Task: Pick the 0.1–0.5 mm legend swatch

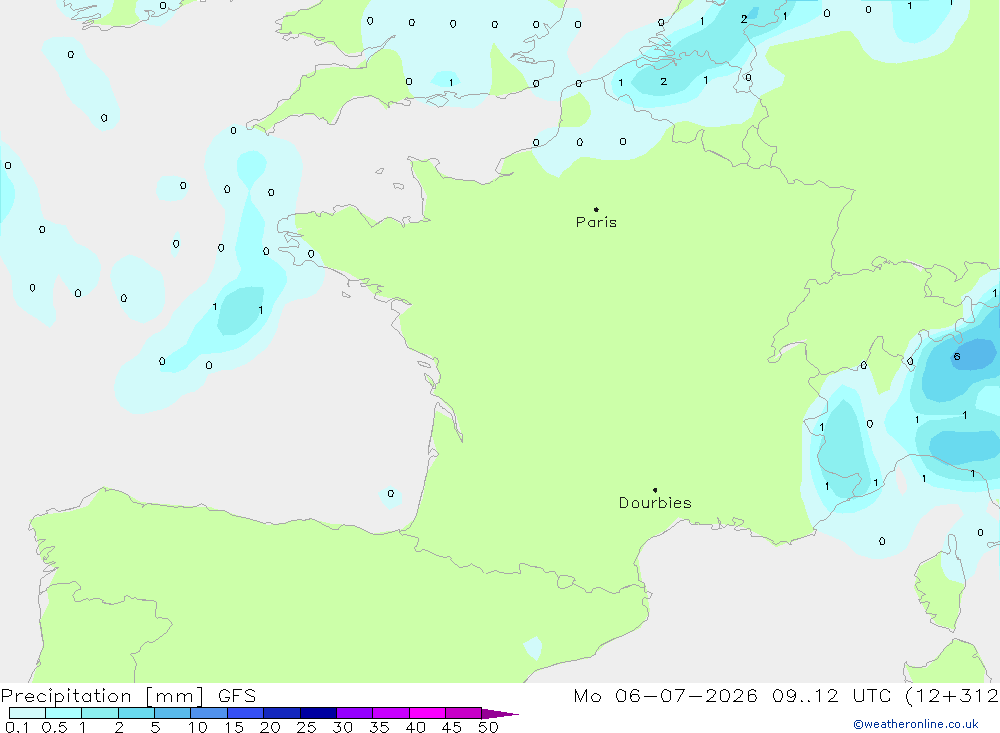Action: (27, 713)
